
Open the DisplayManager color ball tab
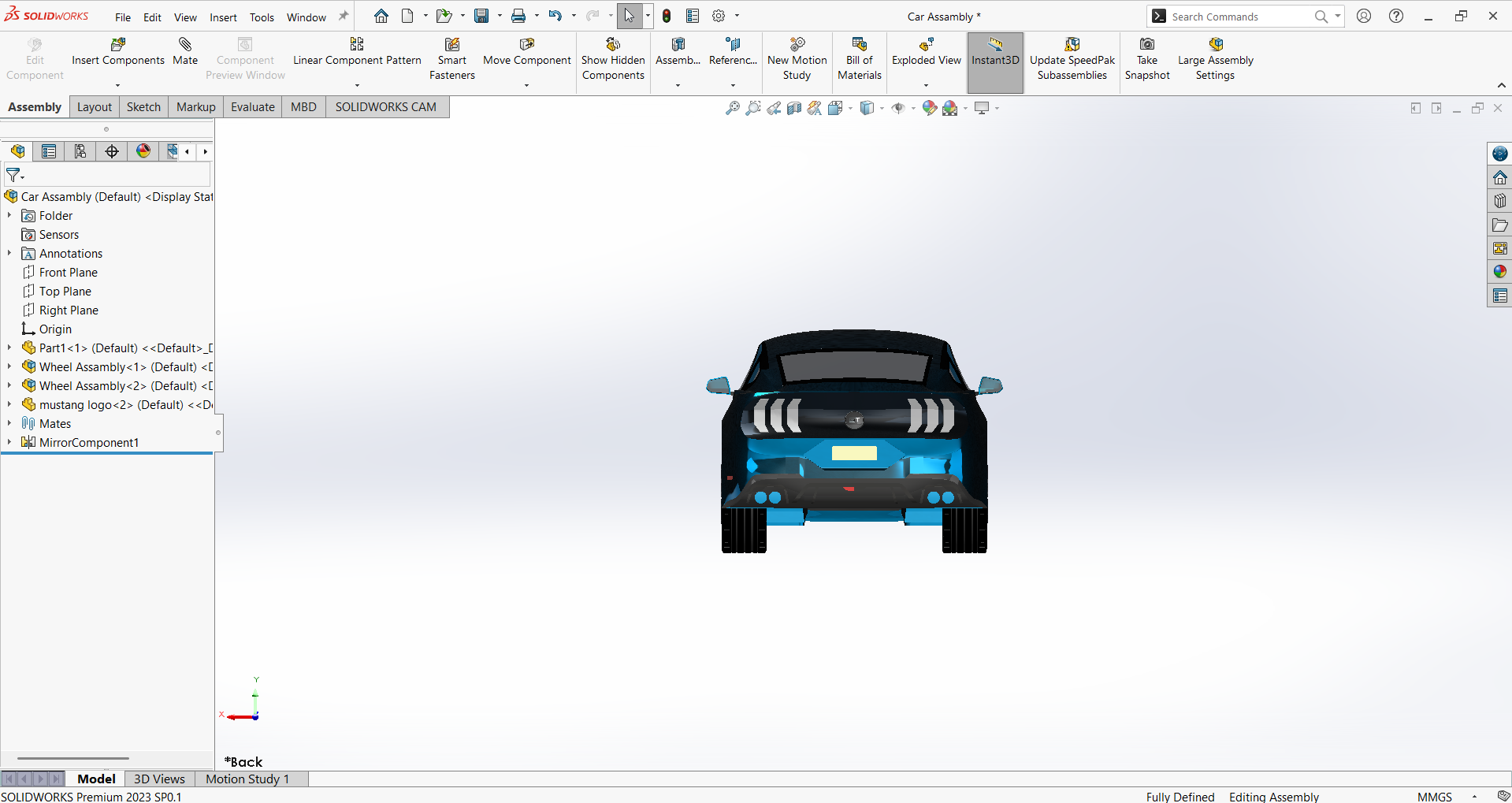click(143, 151)
